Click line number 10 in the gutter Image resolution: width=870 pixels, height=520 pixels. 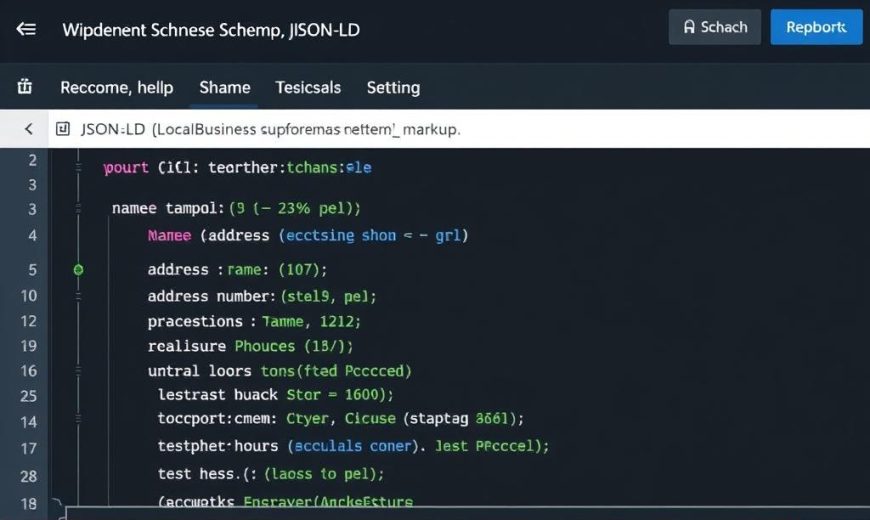(28, 296)
